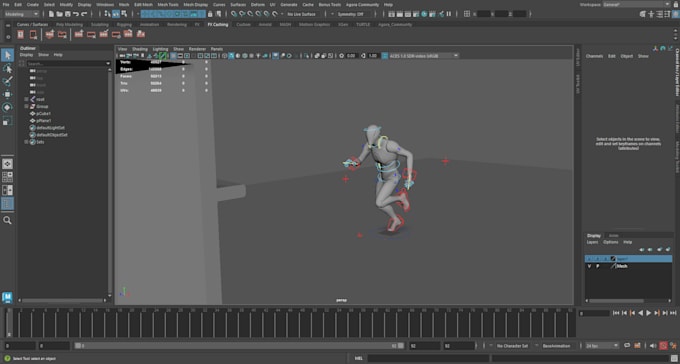This screenshot has height=364, width=680.
Task: Play animation backward
Action: pos(641,313)
